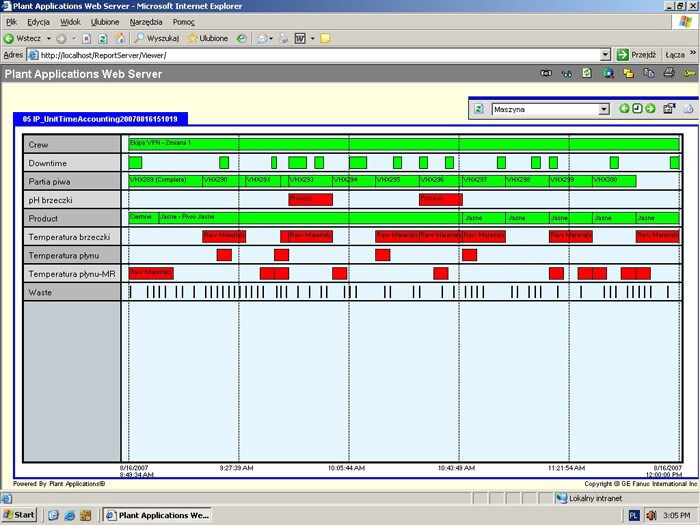
Task: Open the Plik menu
Action: (x=12, y=22)
